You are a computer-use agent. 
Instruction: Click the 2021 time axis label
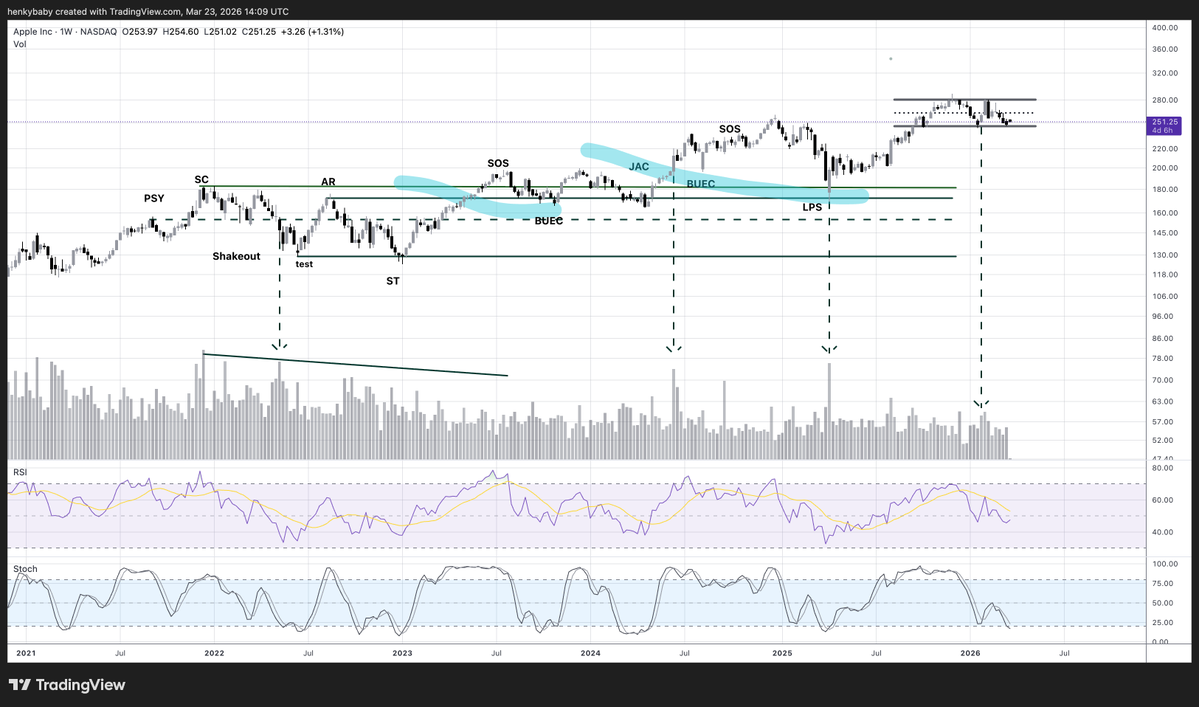click(x=26, y=653)
